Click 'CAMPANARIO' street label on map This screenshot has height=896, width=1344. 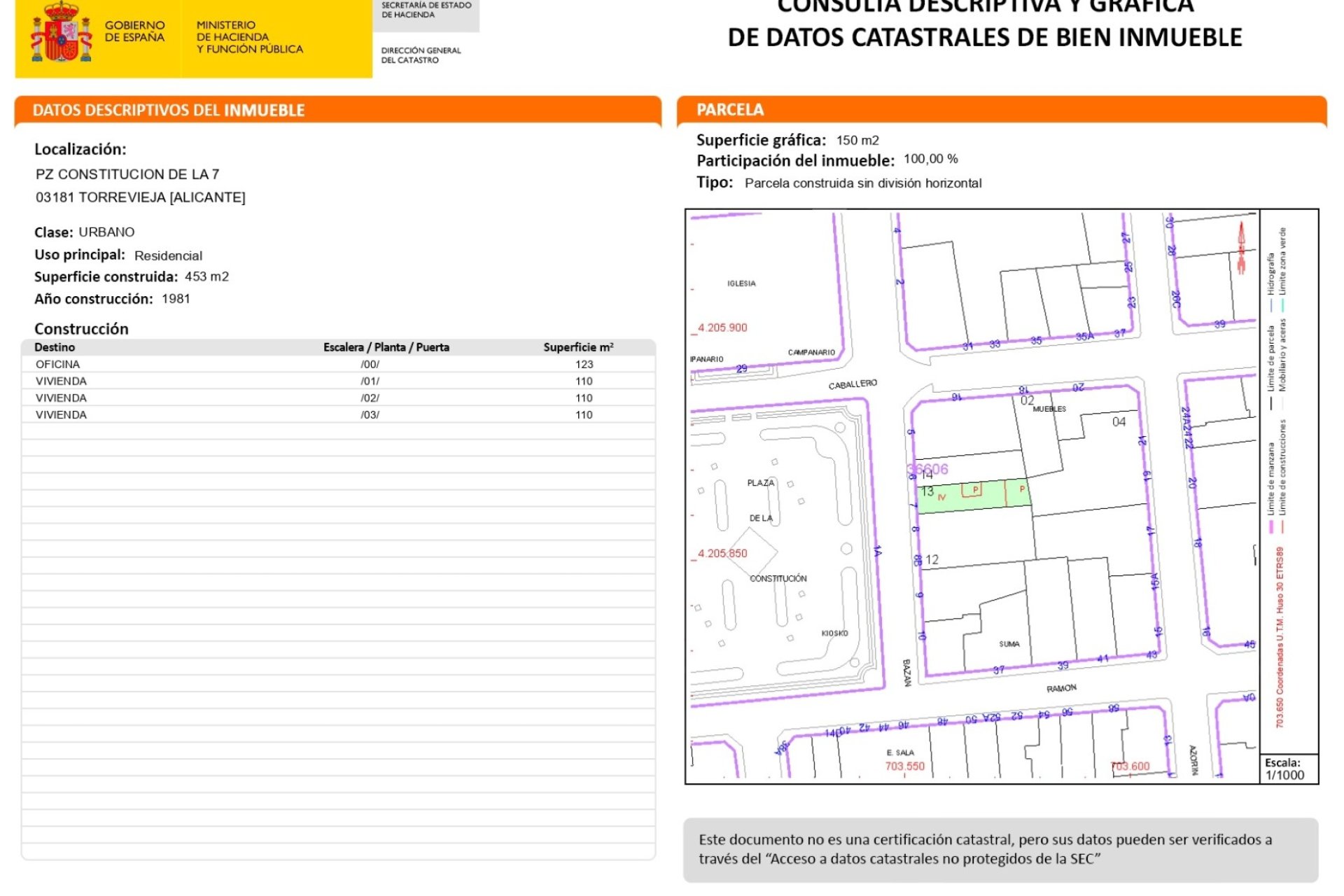(811, 352)
